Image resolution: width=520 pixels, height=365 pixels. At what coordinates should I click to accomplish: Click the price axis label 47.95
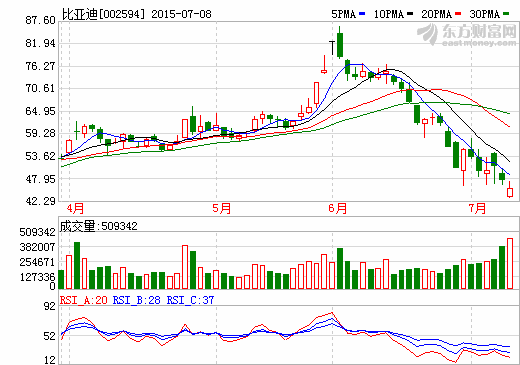[40, 179]
